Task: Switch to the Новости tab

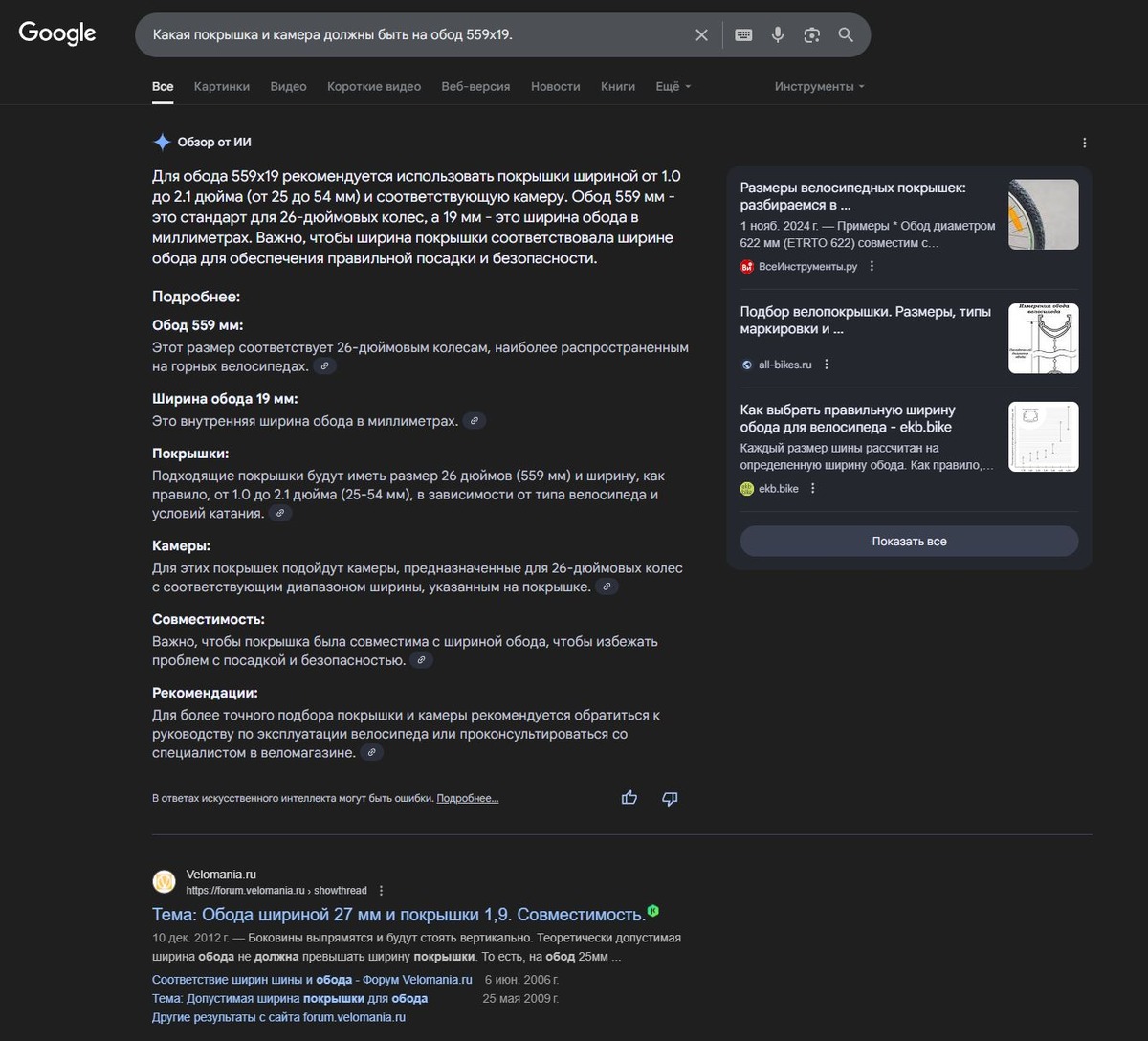Action: [x=555, y=86]
